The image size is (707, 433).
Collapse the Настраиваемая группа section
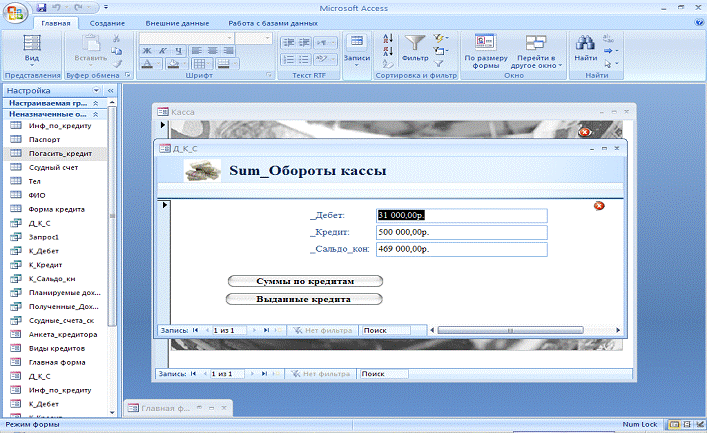click(95, 102)
